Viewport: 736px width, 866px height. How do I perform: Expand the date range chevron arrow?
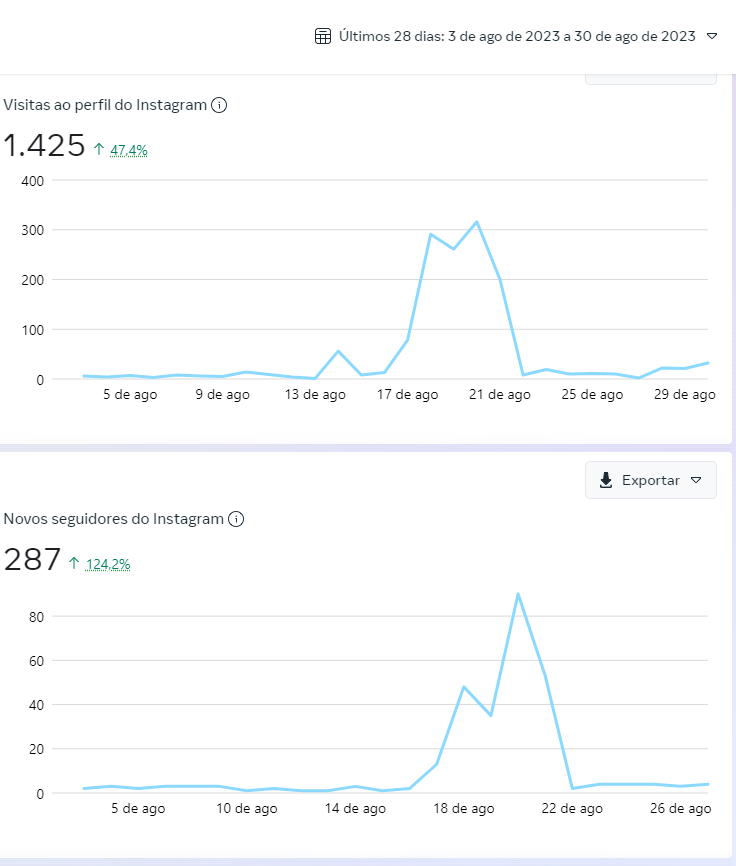tap(712, 36)
